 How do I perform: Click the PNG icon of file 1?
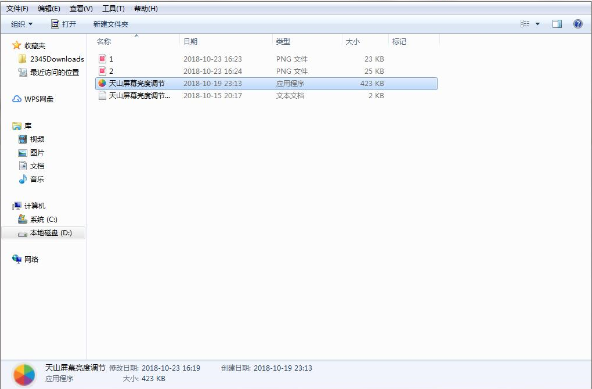[102, 59]
